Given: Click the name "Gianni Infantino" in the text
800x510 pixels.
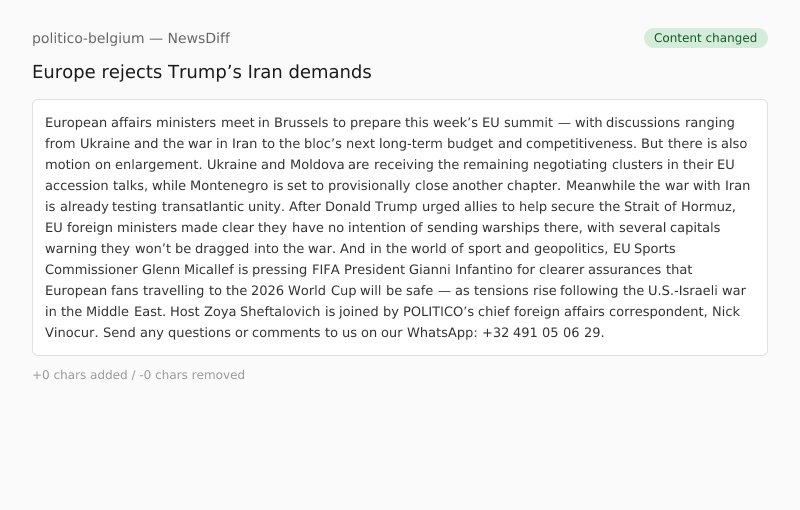Looking at the screenshot, I should point(463,269).
